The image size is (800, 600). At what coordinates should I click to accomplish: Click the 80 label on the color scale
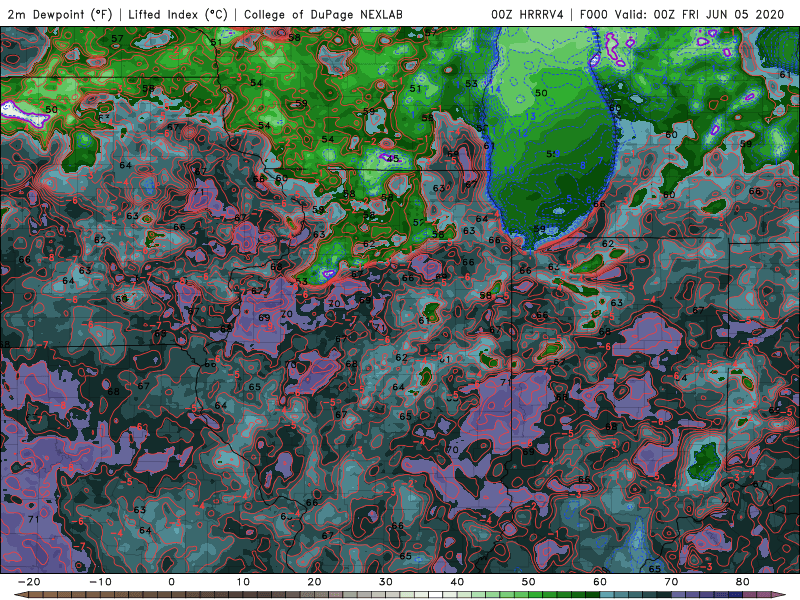[x=742, y=582]
